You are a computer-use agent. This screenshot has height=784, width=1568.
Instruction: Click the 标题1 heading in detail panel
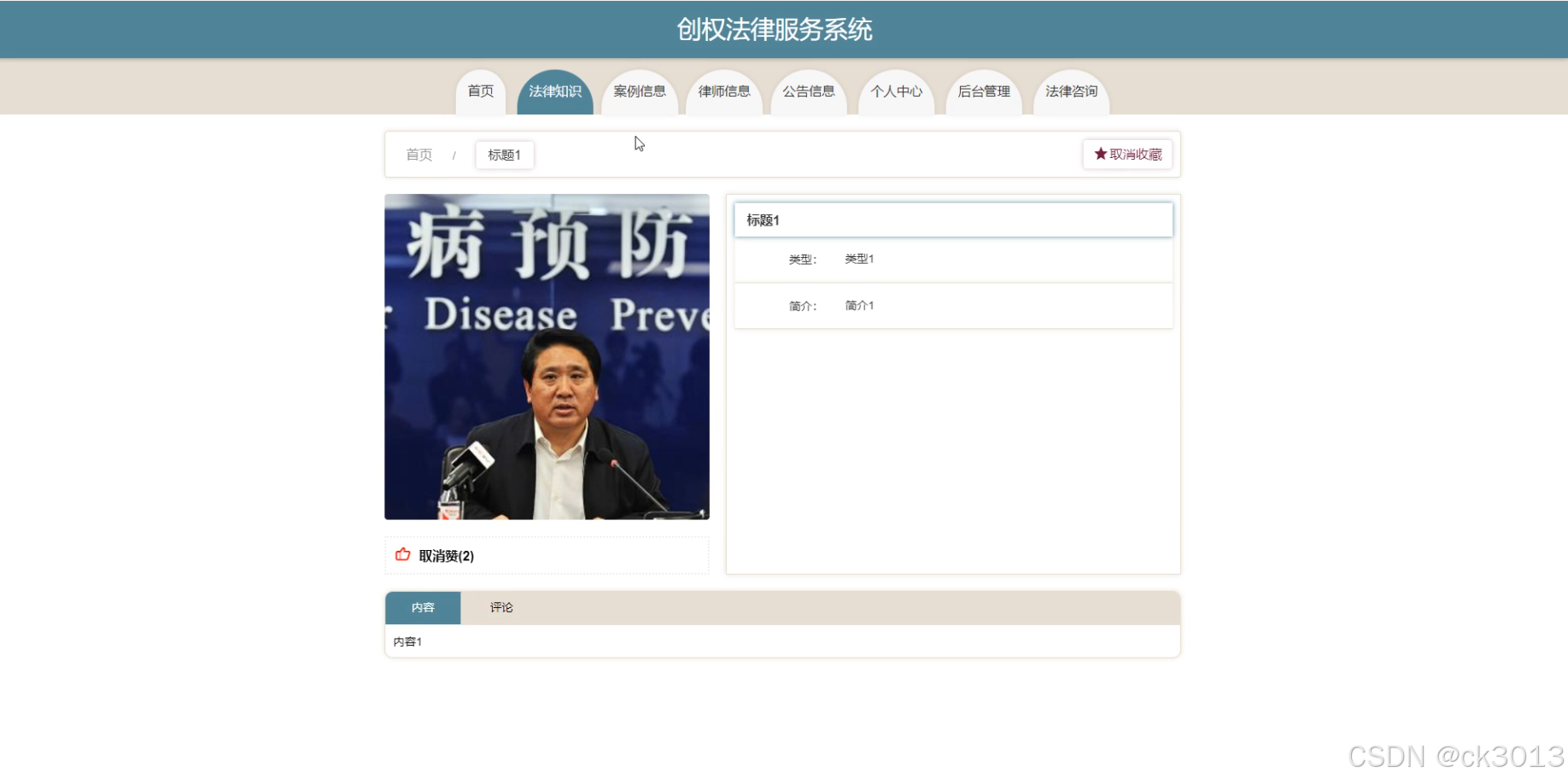763,220
